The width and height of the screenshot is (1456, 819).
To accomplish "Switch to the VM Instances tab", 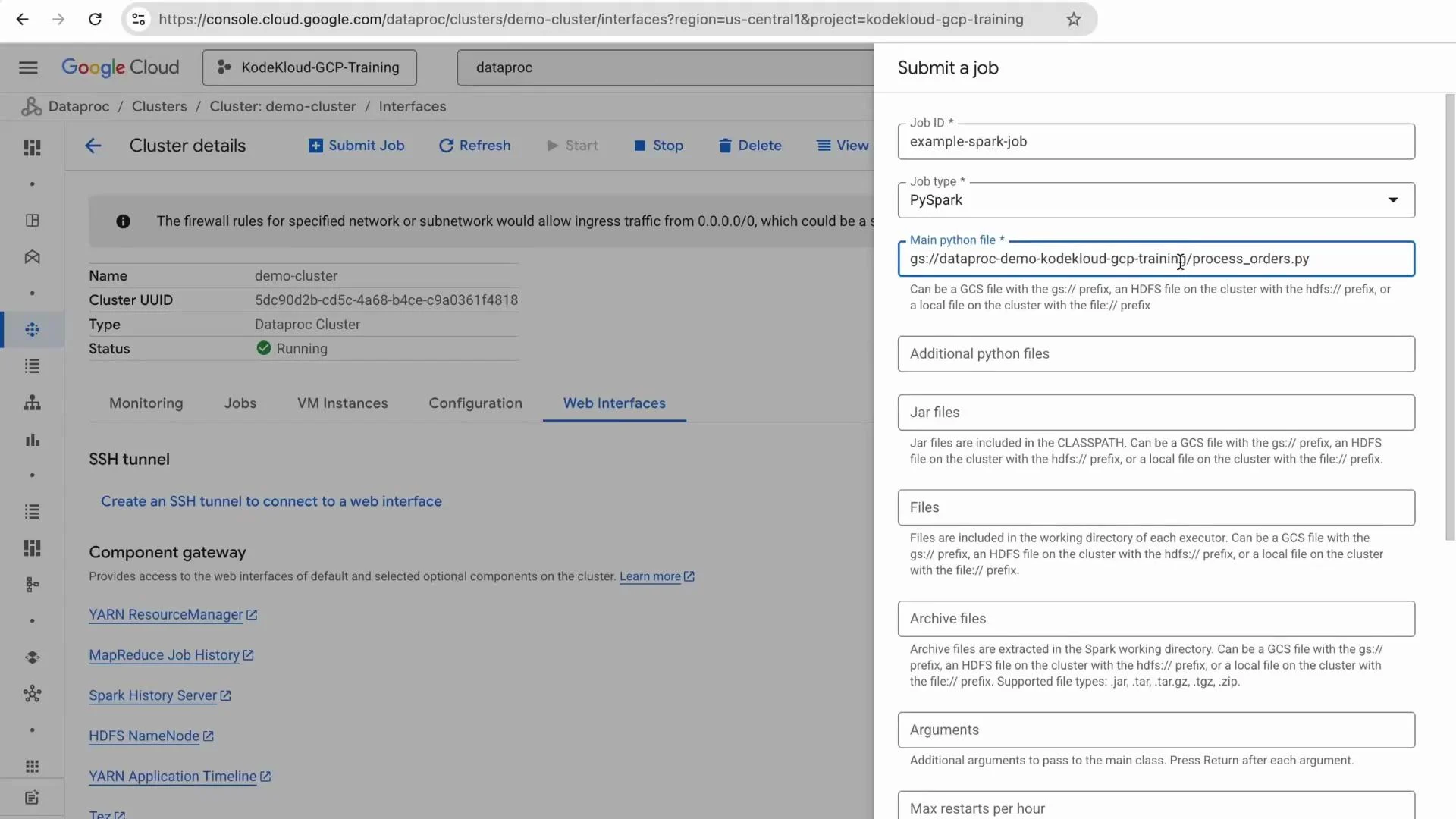I will pos(342,403).
